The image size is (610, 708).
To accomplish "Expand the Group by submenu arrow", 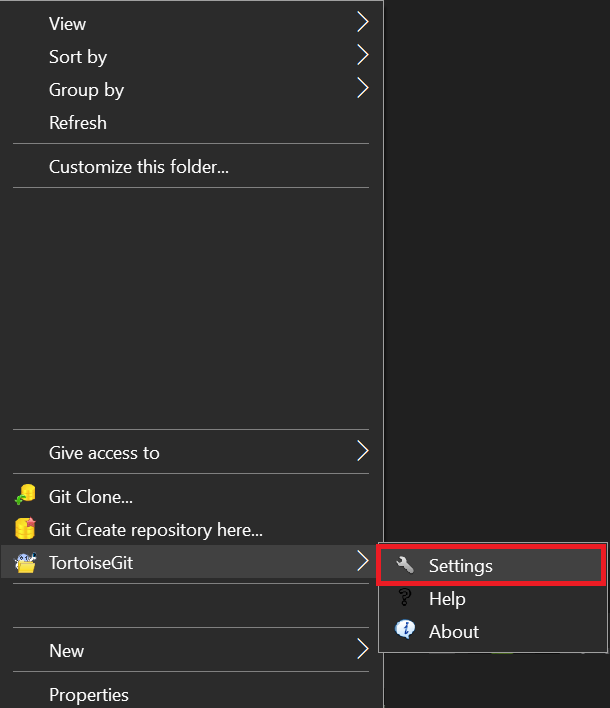I will [x=363, y=88].
